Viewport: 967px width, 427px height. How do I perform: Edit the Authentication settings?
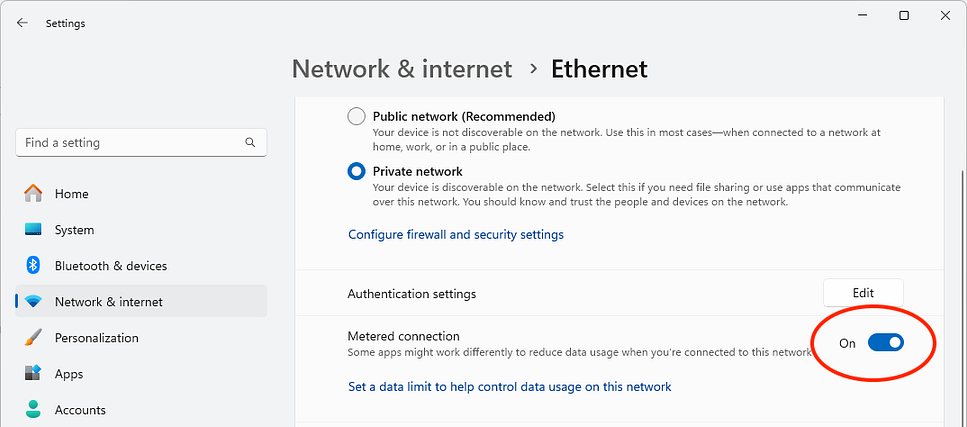pyautogui.click(x=863, y=293)
